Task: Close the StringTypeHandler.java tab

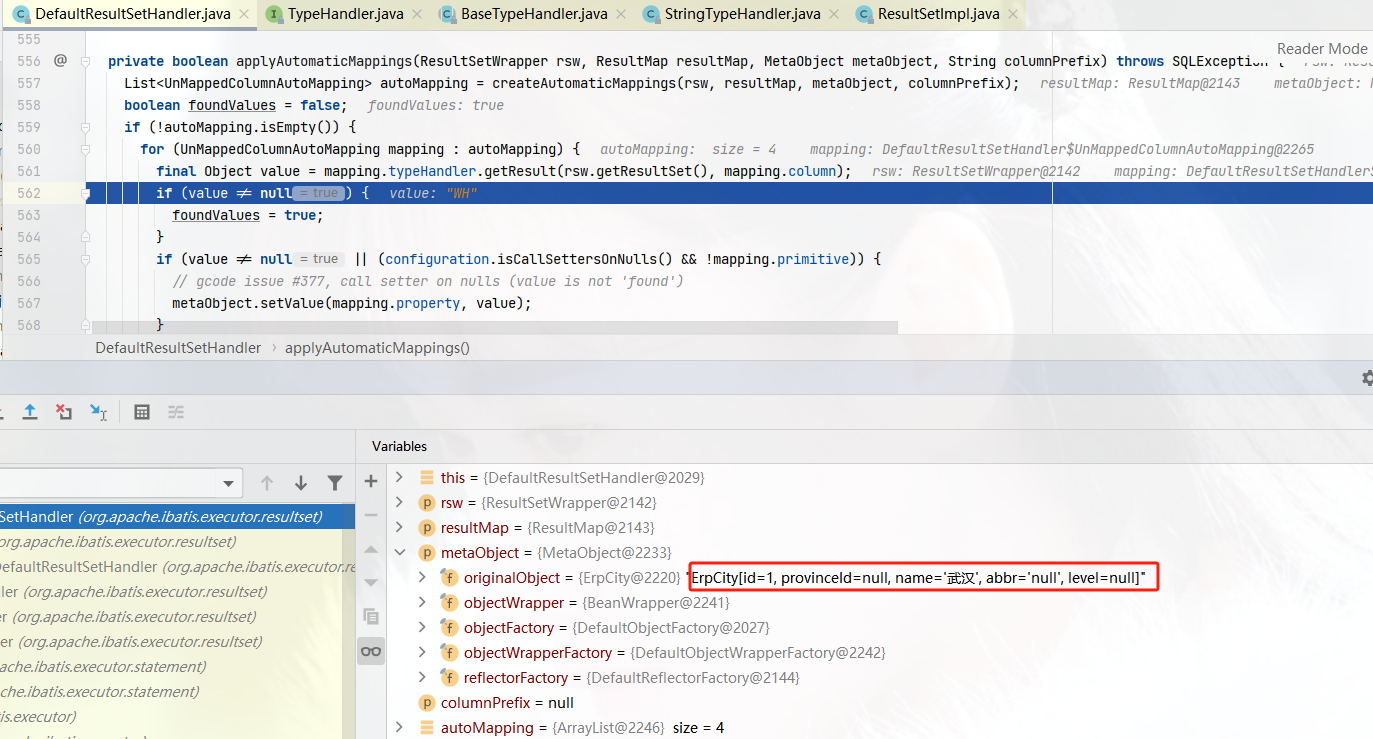Action: pos(836,15)
